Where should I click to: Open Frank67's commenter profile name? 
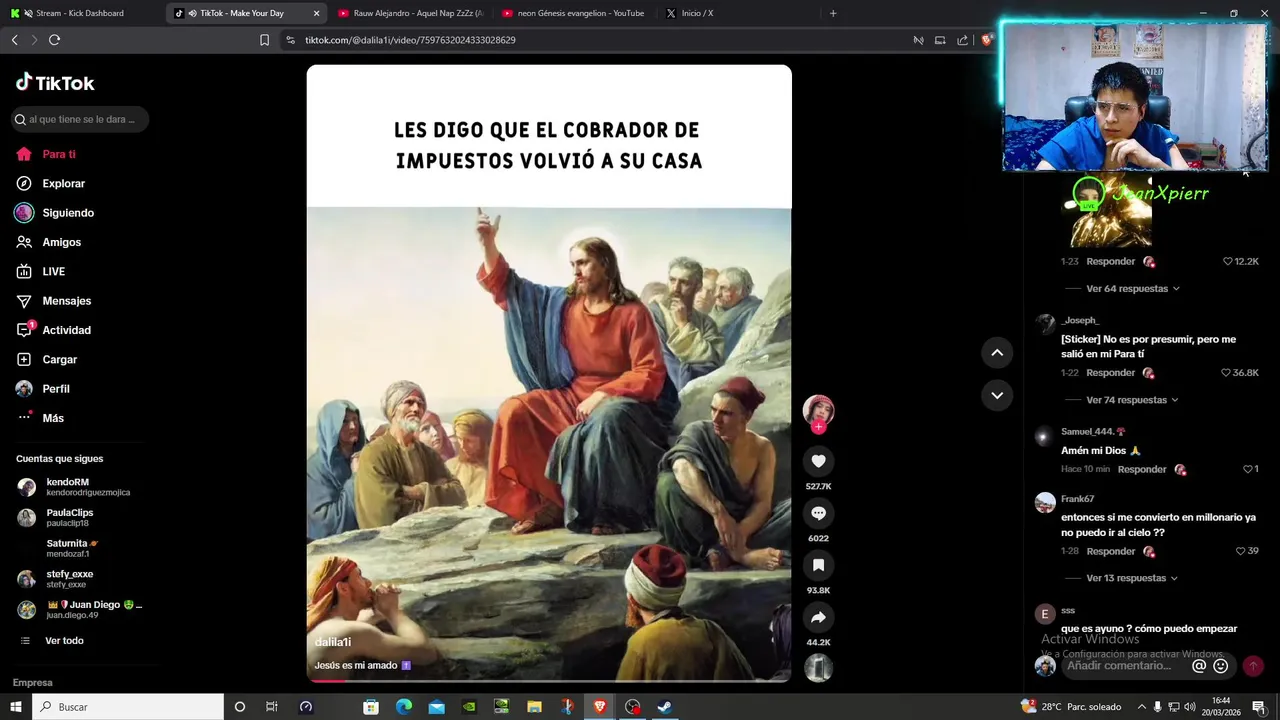pyautogui.click(x=1078, y=499)
